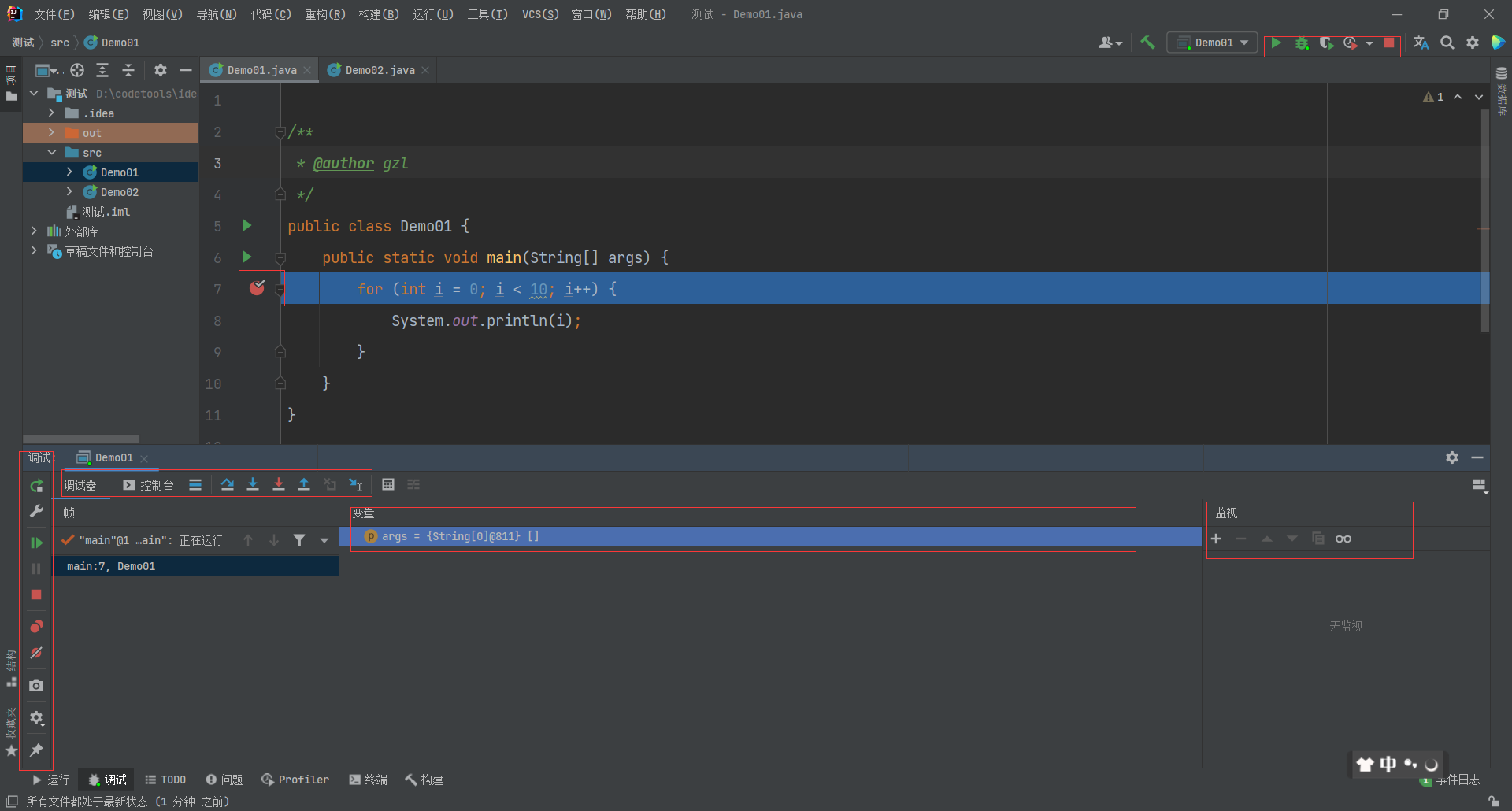Stop the running process in top toolbar
Image resolution: width=1512 pixels, height=811 pixels.
pos(1389,43)
